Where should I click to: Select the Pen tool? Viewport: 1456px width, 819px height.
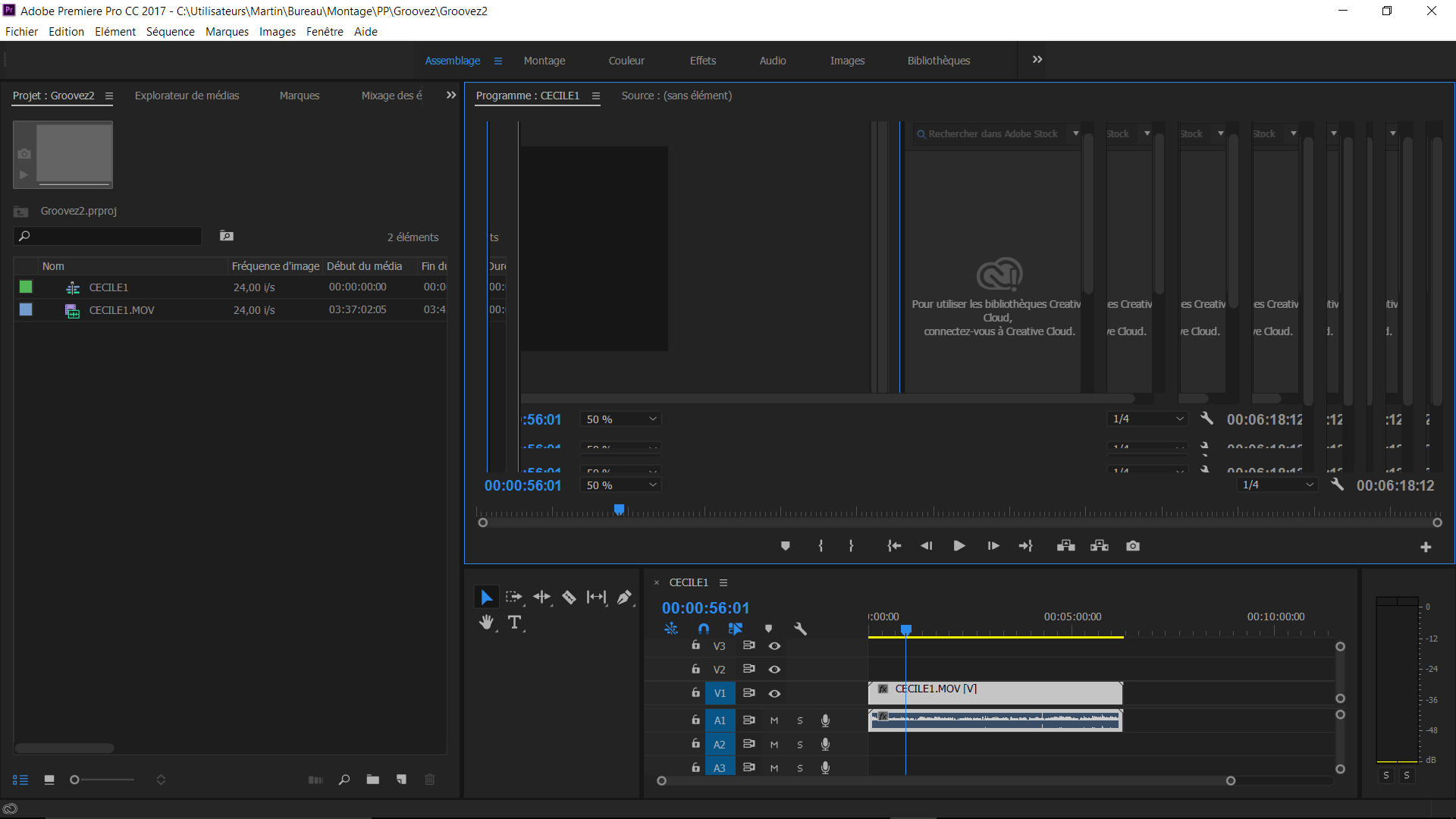click(x=624, y=598)
